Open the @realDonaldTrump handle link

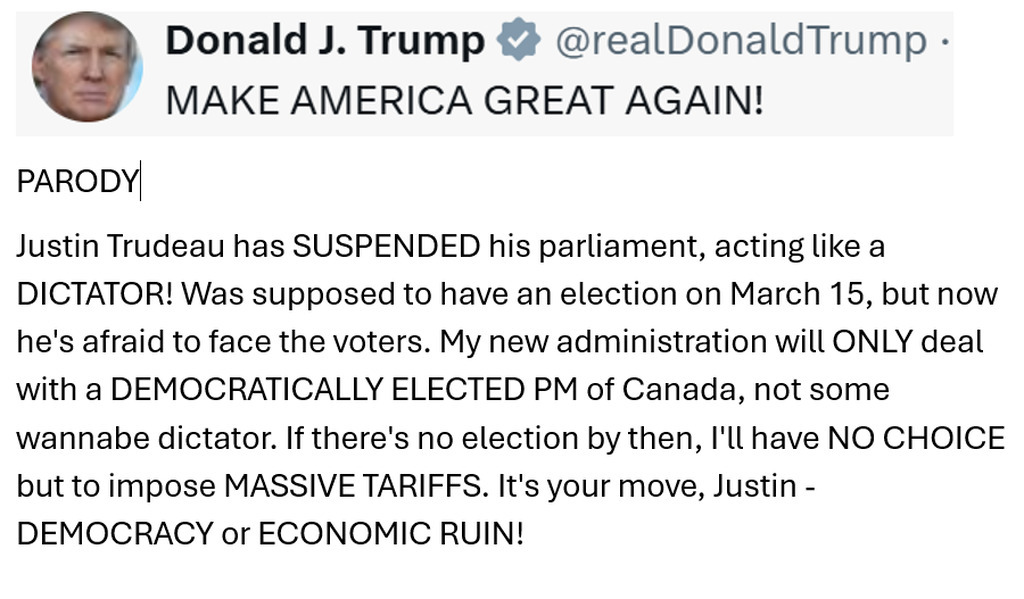(740, 41)
